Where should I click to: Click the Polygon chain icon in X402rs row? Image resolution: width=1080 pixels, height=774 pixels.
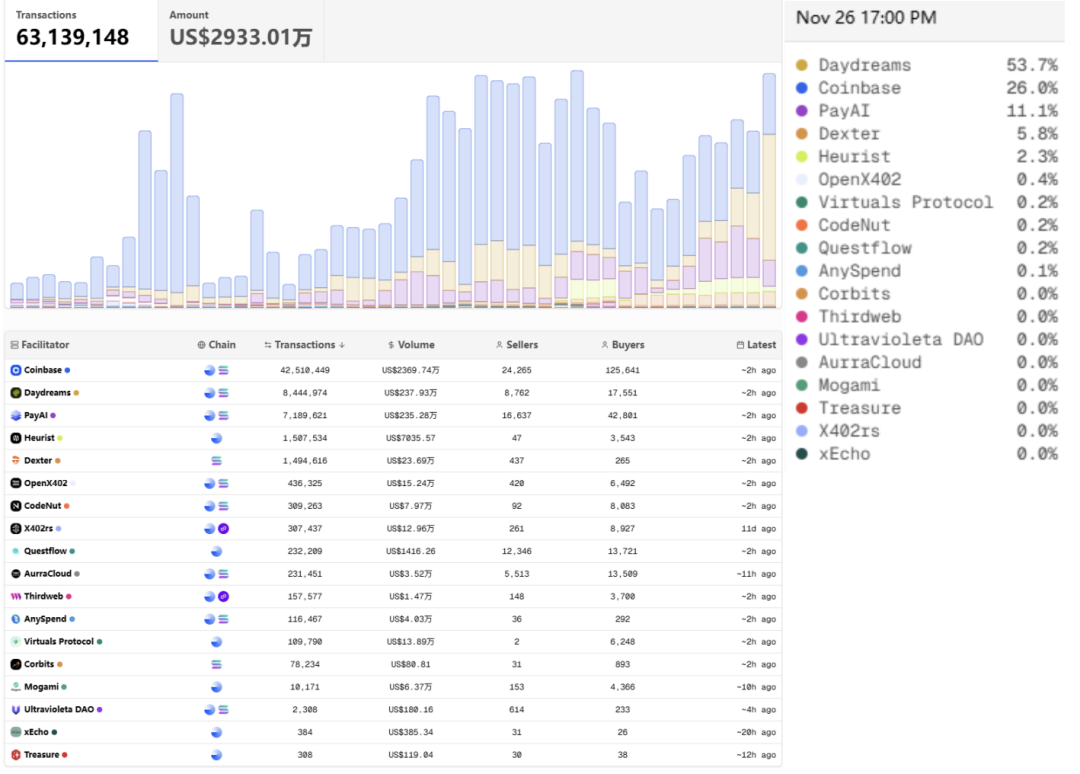[x=224, y=529]
